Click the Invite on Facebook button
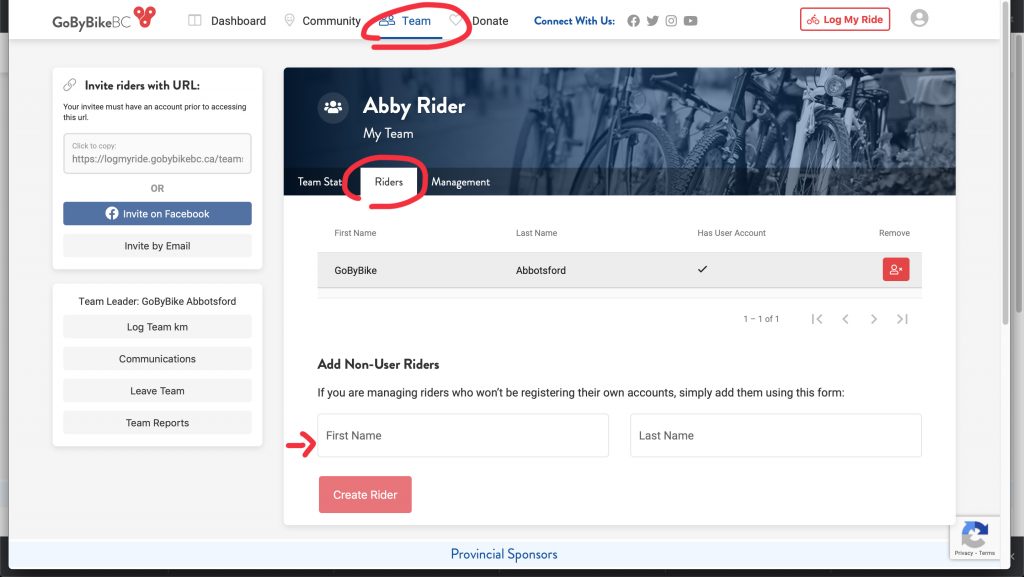Screen dimensions: 1024x577 click(157, 213)
